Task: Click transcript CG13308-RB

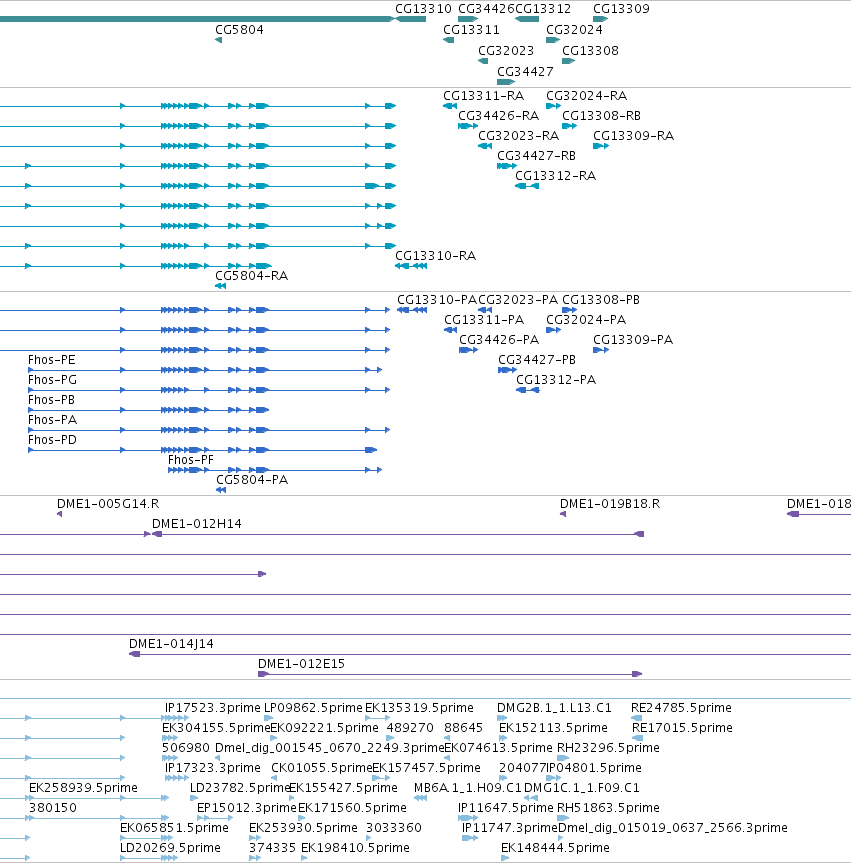Action: coord(601,116)
